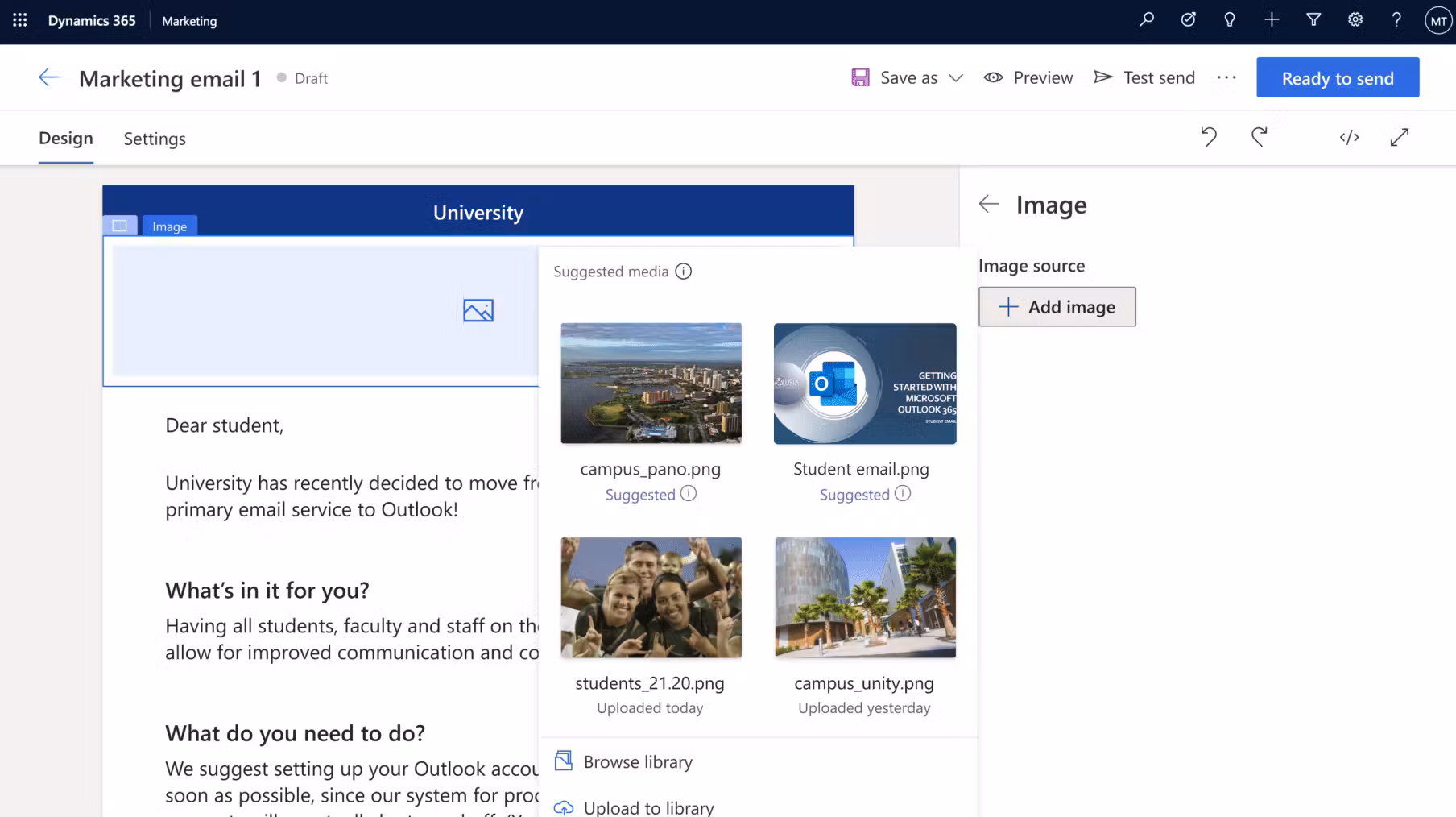This screenshot has width=1456, height=817.
Task: Open the settings gear icon
Action: coord(1355,20)
